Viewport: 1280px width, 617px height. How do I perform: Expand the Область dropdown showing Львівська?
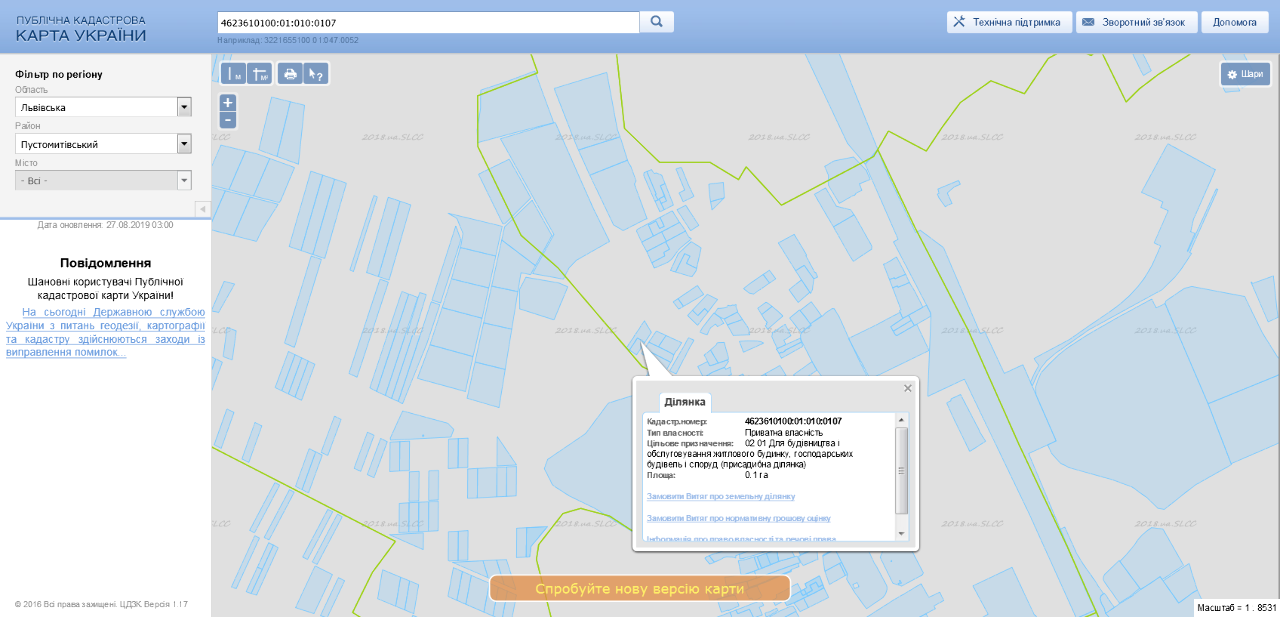184,107
